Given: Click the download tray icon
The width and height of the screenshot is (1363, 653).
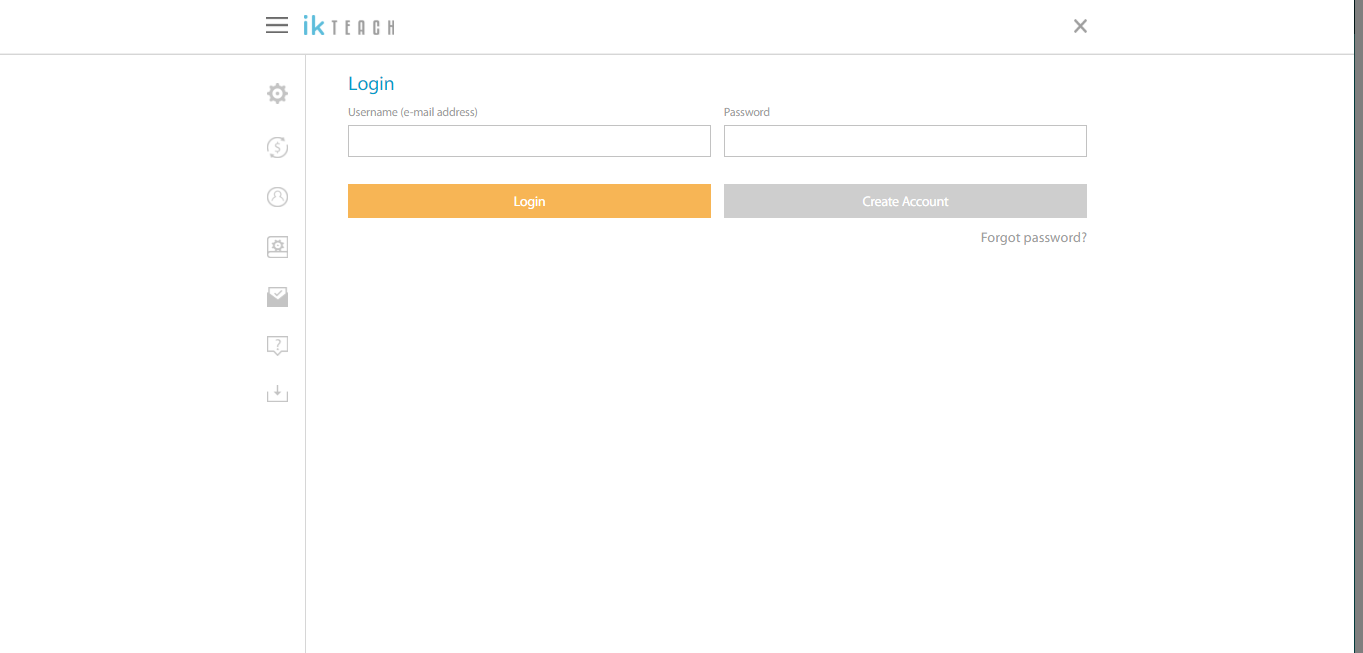Looking at the screenshot, I should click(x=277, y=394).
